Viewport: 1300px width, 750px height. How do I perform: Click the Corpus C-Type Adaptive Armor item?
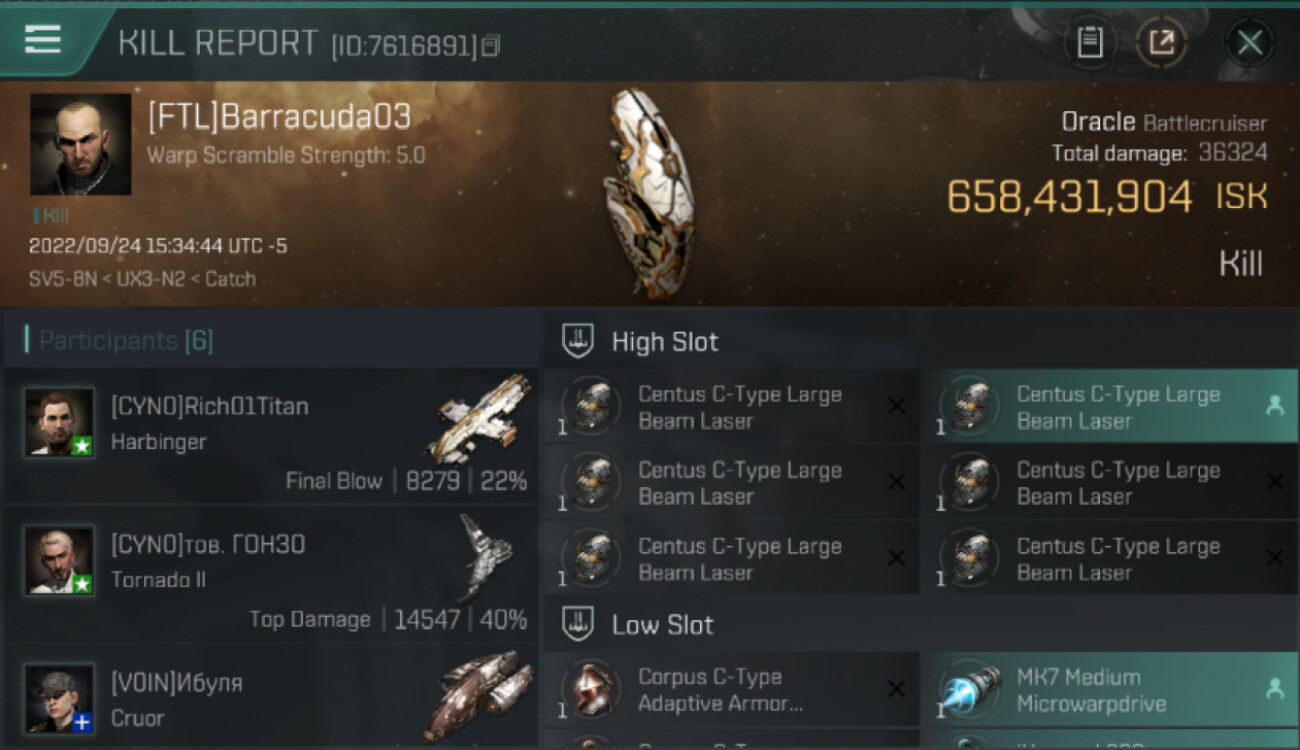coord(731,690)
